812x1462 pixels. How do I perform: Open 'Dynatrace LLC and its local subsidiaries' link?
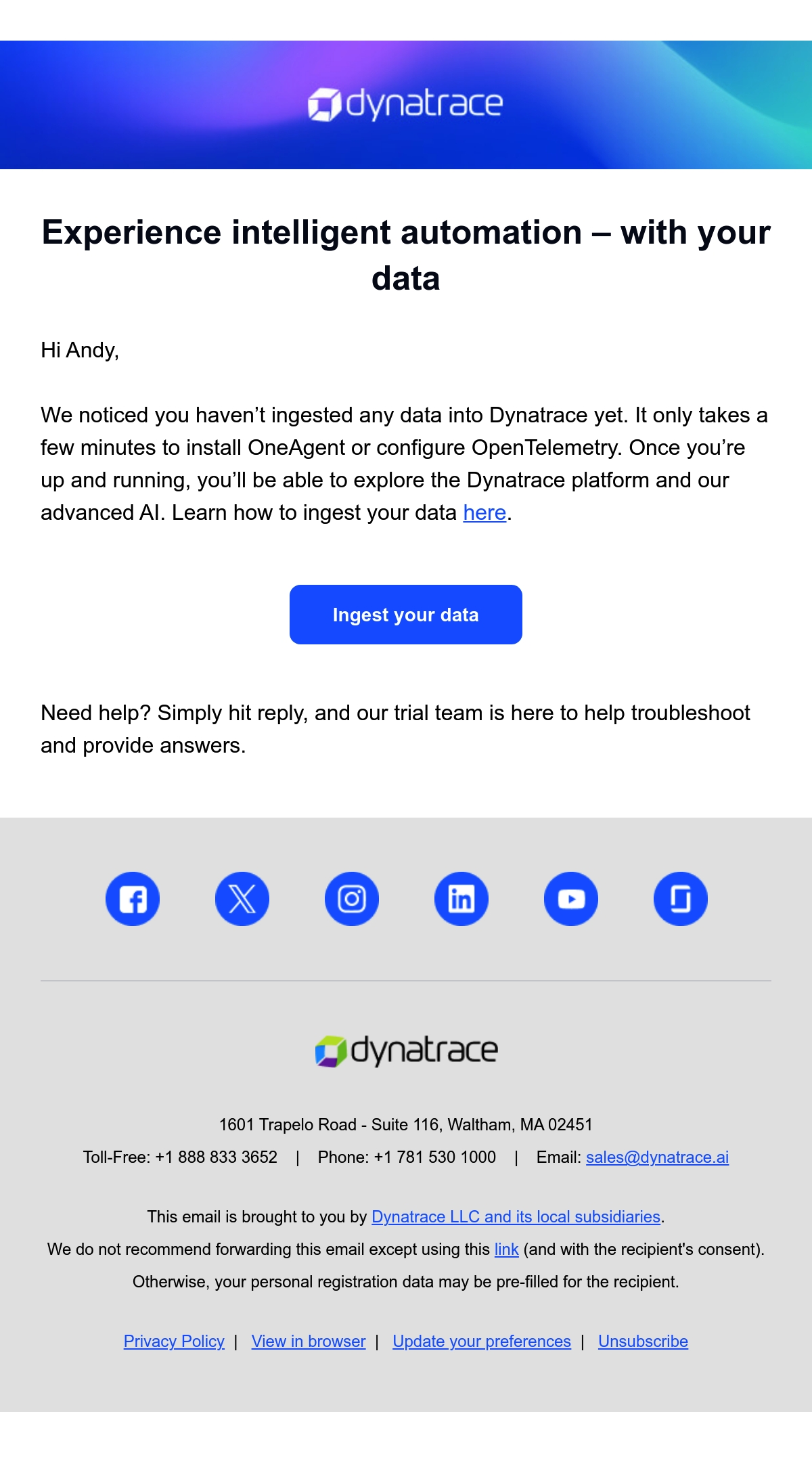[516, 1217]
